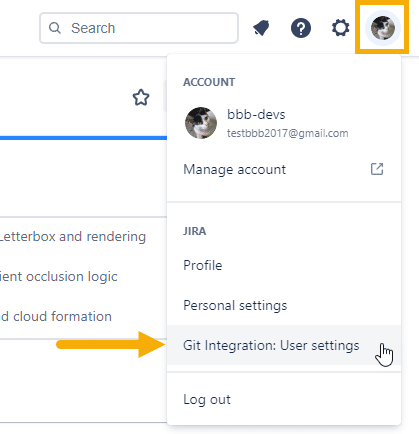
Task: Open the help question mark icon
Action: (x=301, y=28)
